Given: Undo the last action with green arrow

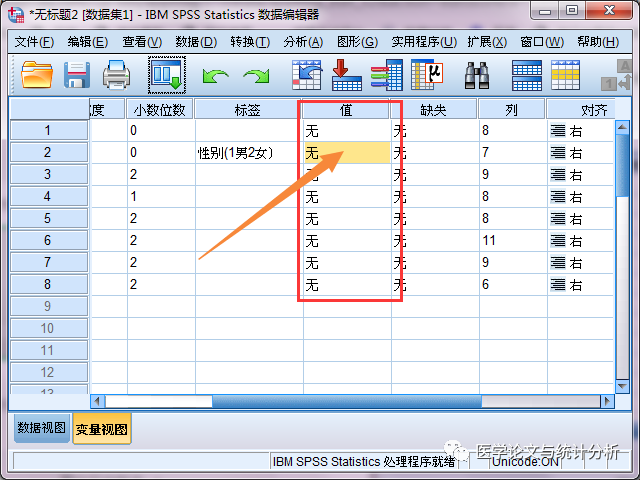Looking at the screenshot, I should pos(215,76).
